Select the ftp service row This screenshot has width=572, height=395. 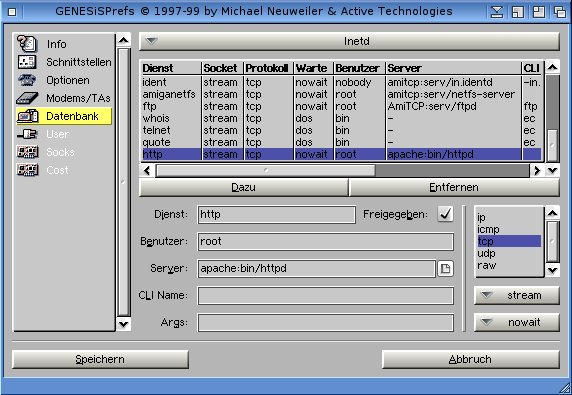click(x=341, y=107)
